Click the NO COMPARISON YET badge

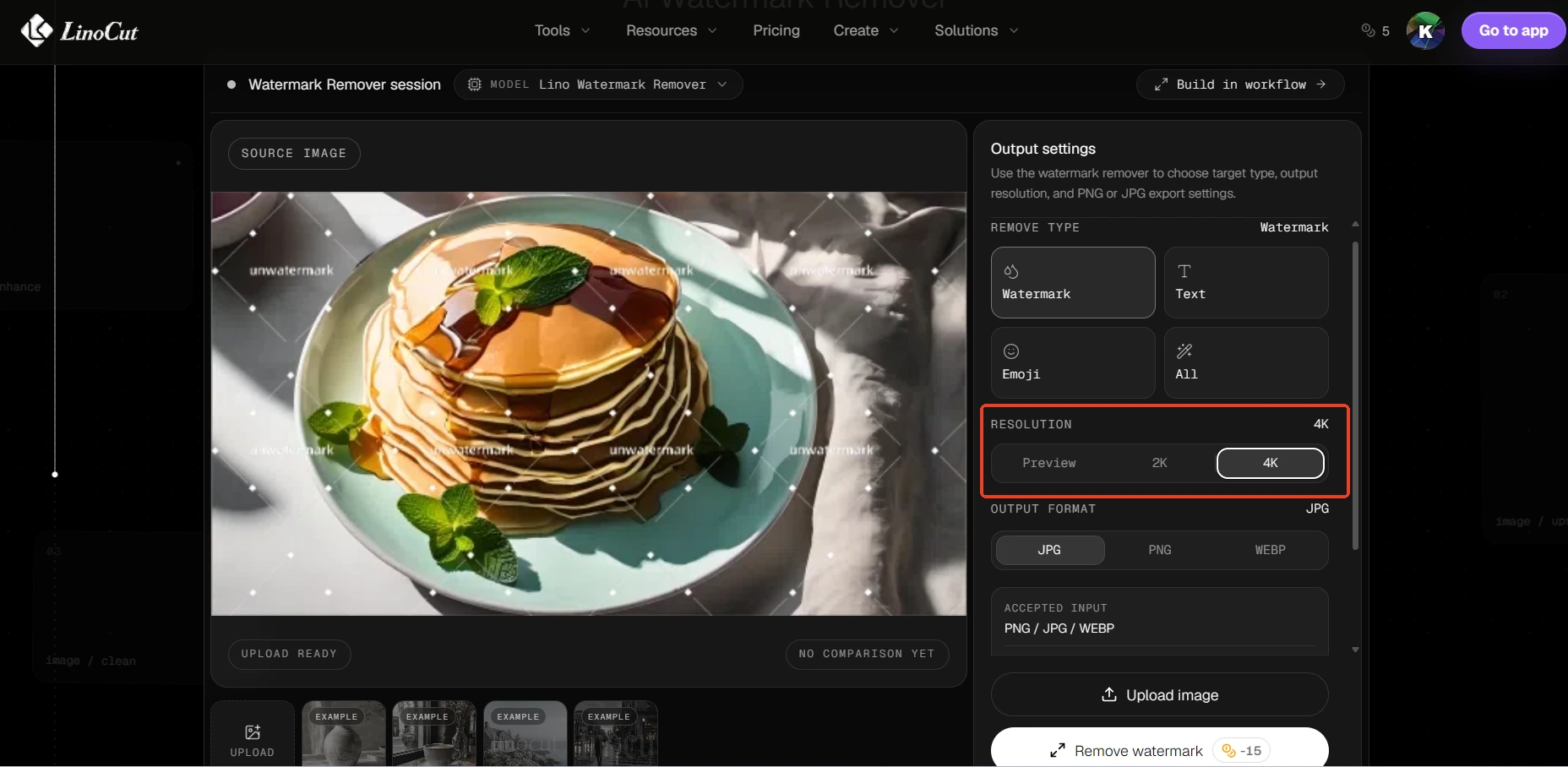(867, 654)
